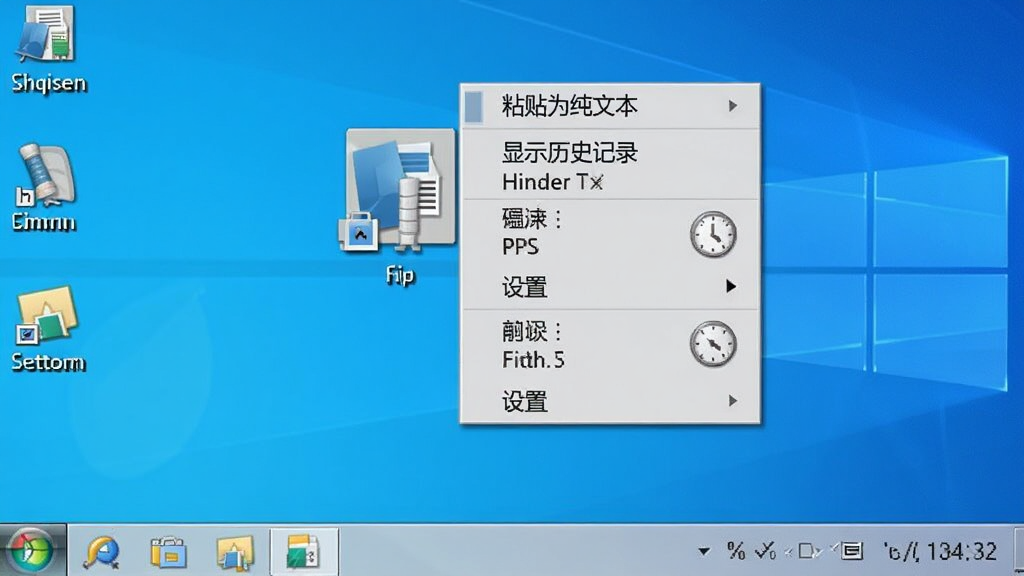1024x576 pixels.
Task: Click the percent tray icon
Action: click(736, 551)
